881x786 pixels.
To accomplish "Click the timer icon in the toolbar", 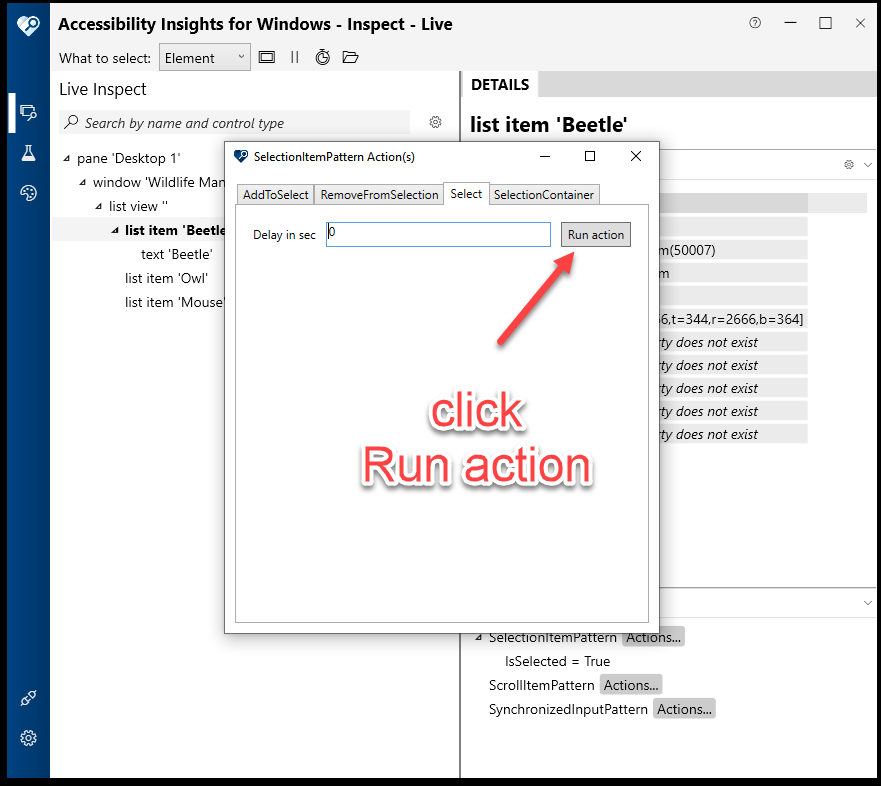I will [x=322, y=58].
